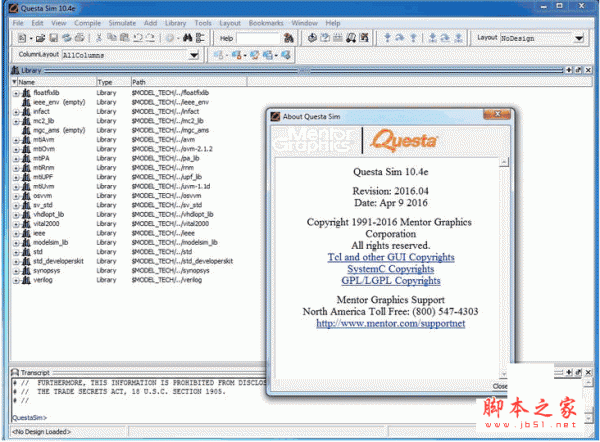The height and width of the screenshot is (442, 600).
Task: Click the Compile toolbar icon
Action: [312, 38]
